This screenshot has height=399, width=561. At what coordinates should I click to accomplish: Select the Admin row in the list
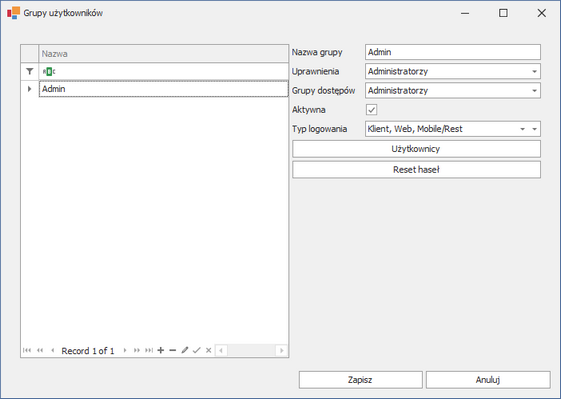(x=163, y=89)
